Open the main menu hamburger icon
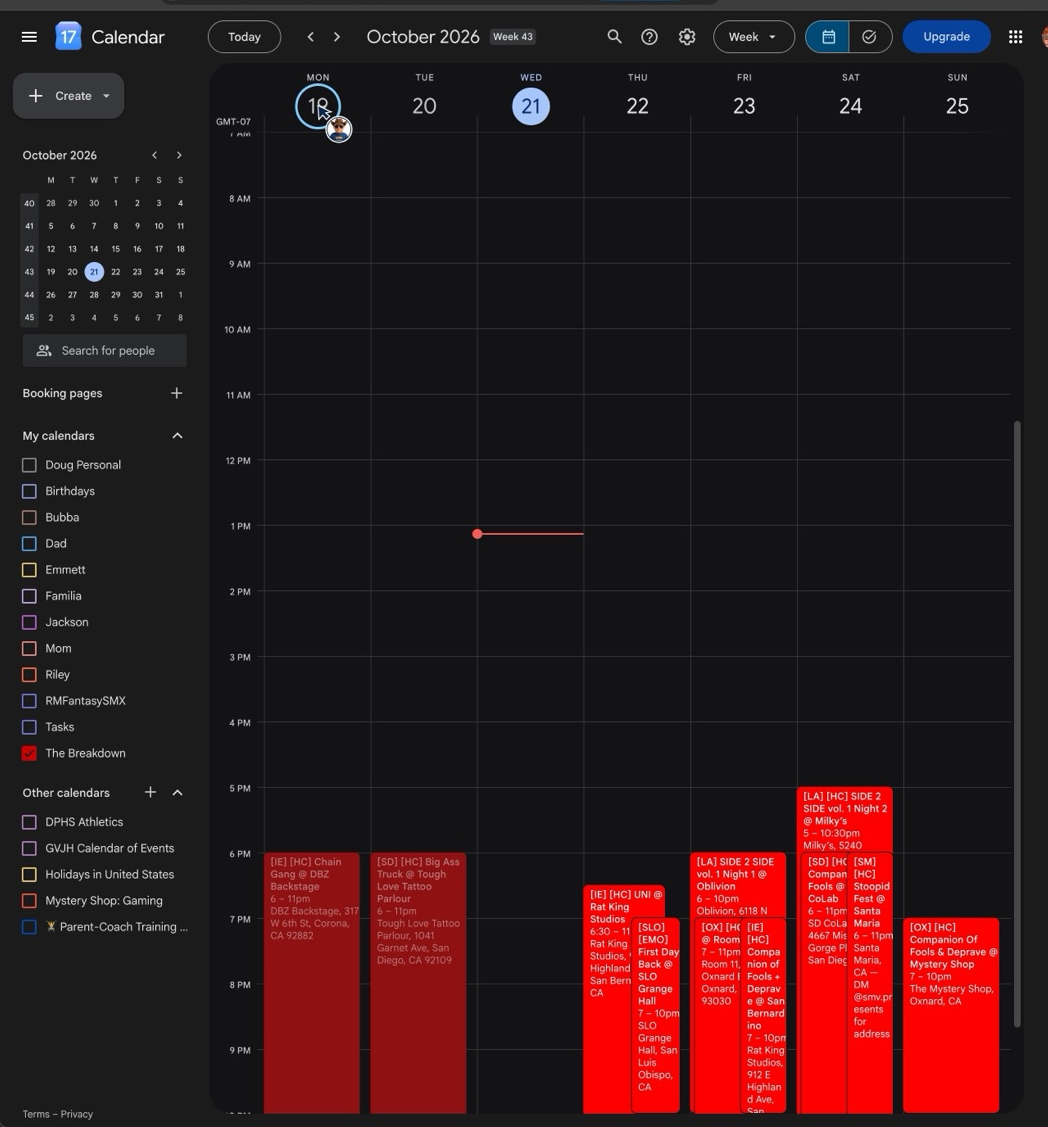The height and width of the screenshot is (1127, 1048). (29, 37)
